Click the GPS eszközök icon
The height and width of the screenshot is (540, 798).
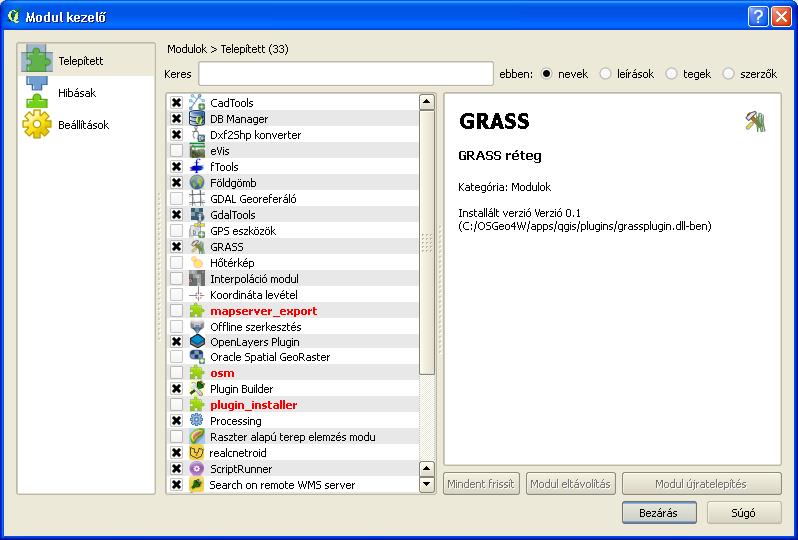[x=197, y=231]
